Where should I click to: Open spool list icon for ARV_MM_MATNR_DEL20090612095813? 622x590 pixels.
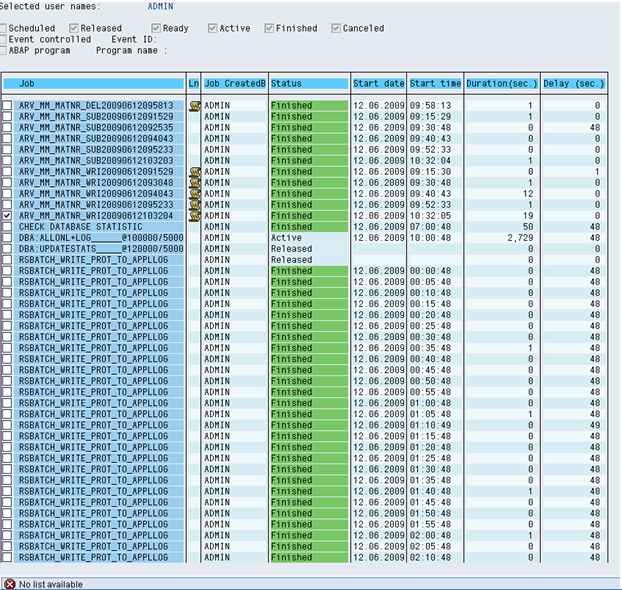[x=194, y=106]
